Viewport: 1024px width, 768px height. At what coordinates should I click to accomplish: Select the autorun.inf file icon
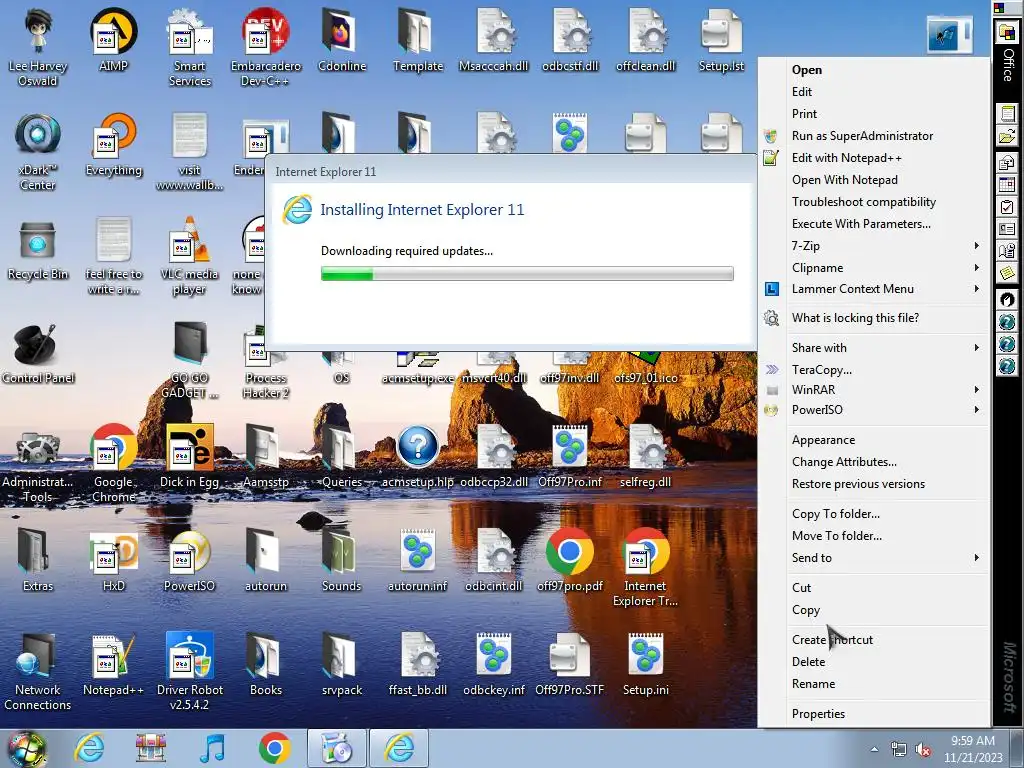pos(418,562)
